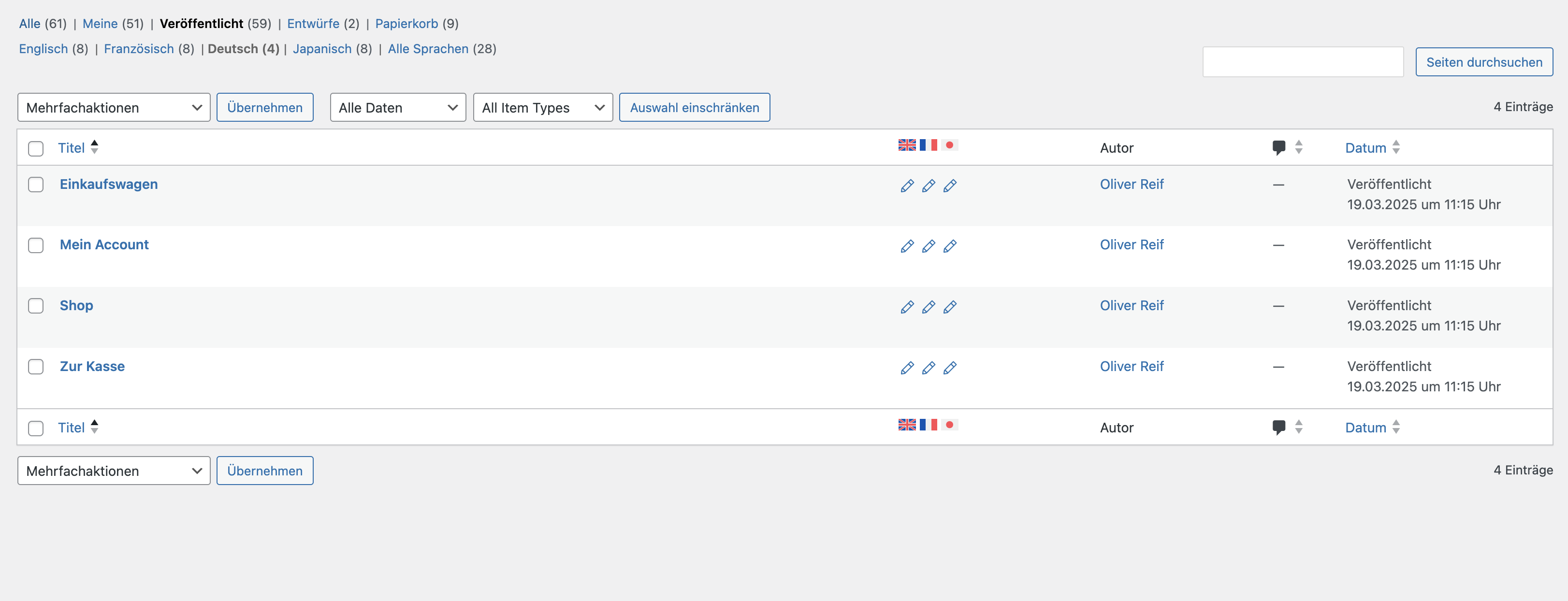
Task: Click sort arrows next to footer Datum
Action: (x=1396, y=427)
